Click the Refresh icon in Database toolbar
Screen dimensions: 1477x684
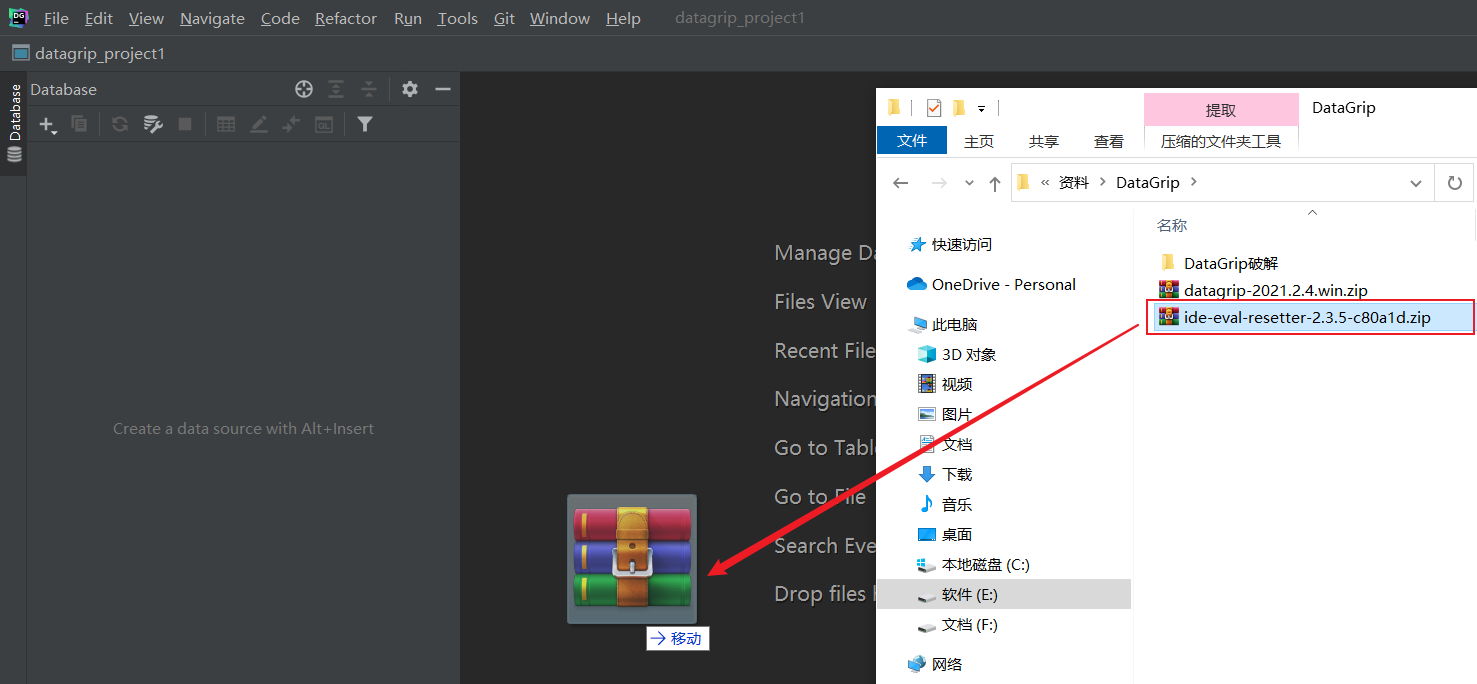[x=120, y=124]
